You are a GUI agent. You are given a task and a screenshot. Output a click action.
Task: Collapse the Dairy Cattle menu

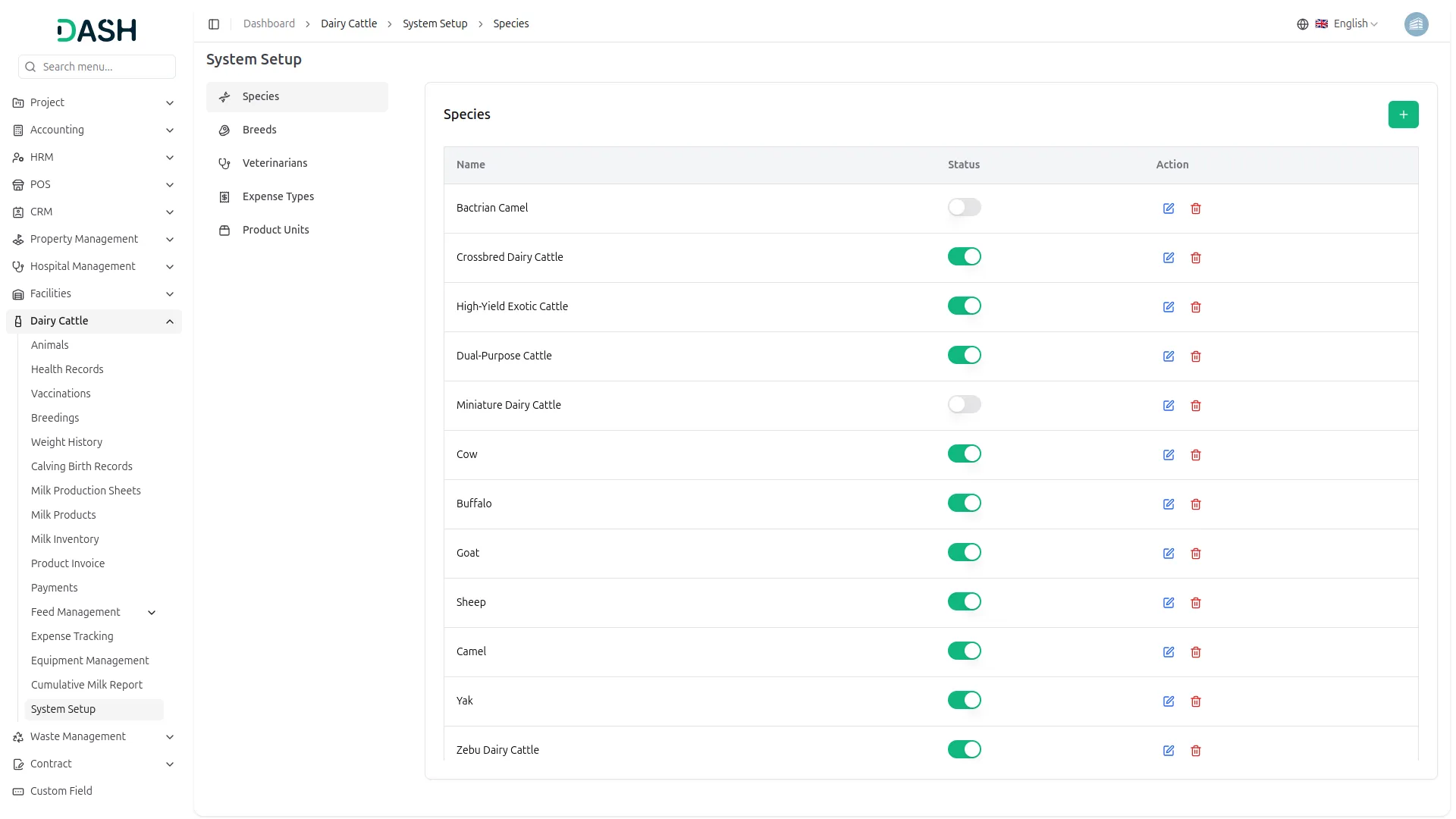click(x=94, y=321)
